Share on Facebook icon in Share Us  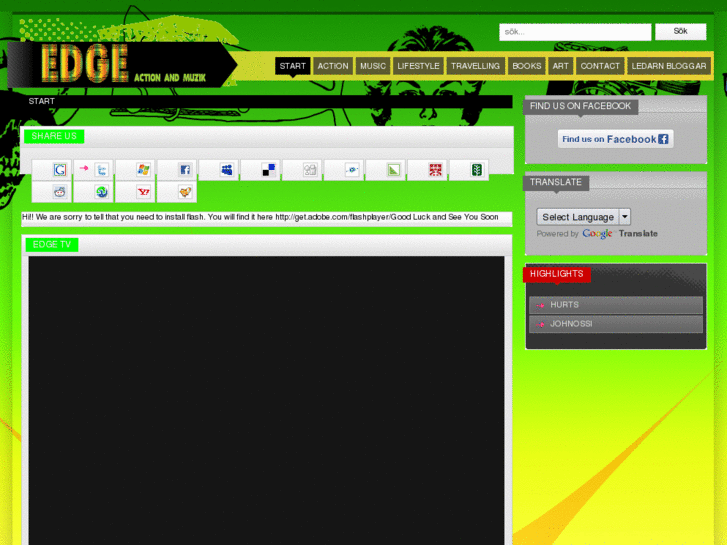tap(185, 170)
